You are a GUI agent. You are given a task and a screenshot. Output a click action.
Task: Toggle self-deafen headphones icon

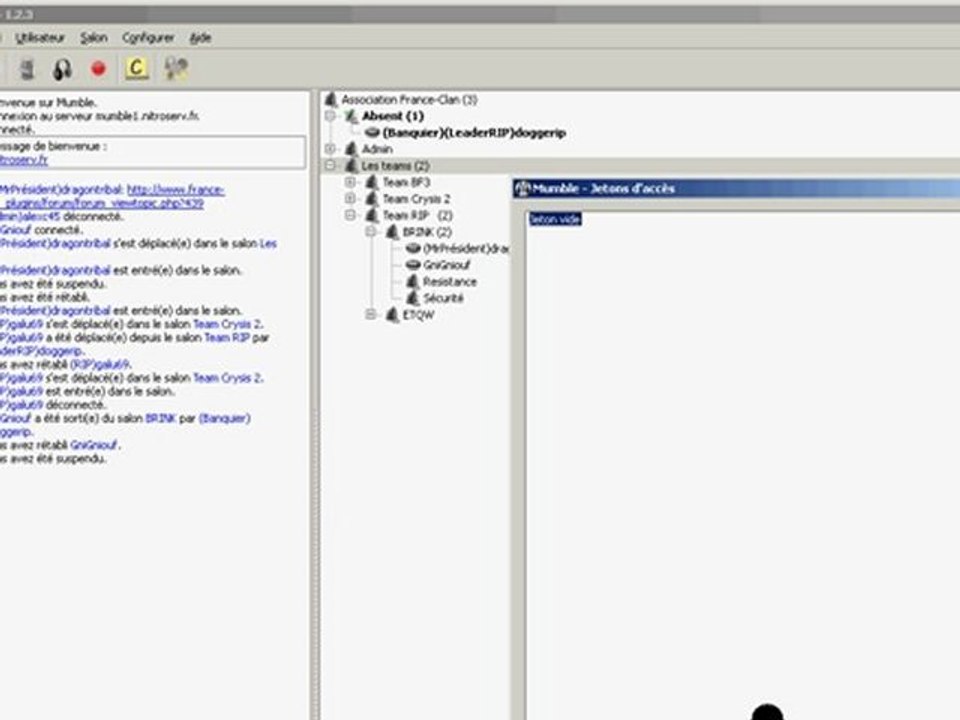62,69
